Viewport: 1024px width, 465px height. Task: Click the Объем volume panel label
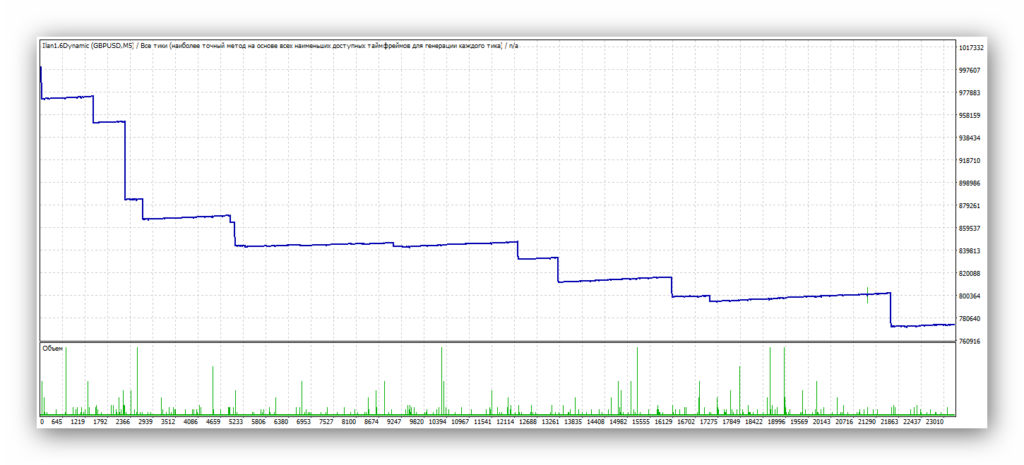tap(52, 348)
